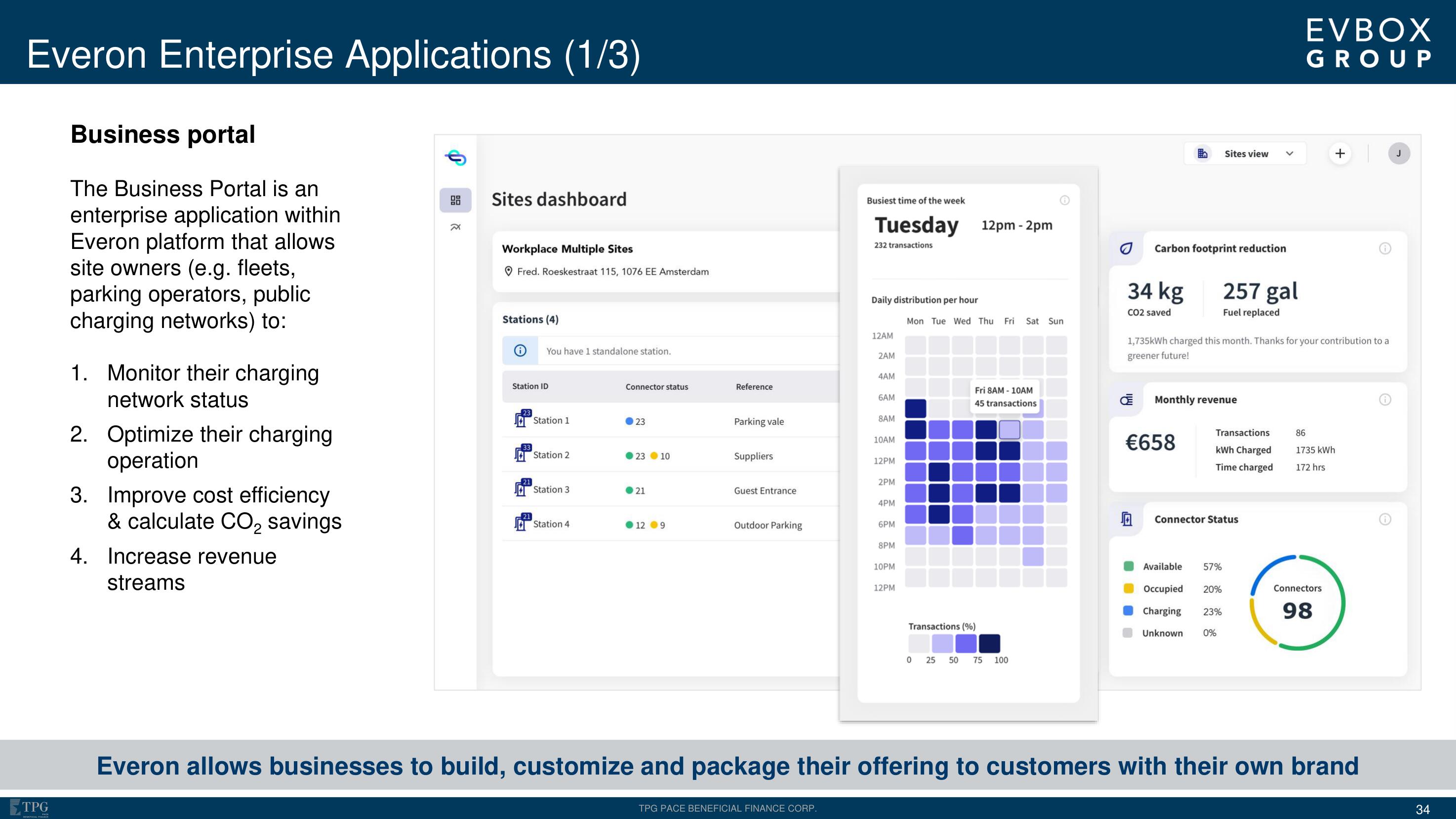
Task: Open the J user avatar menu
Action: pyautogui.click(x=1399, y=153)
